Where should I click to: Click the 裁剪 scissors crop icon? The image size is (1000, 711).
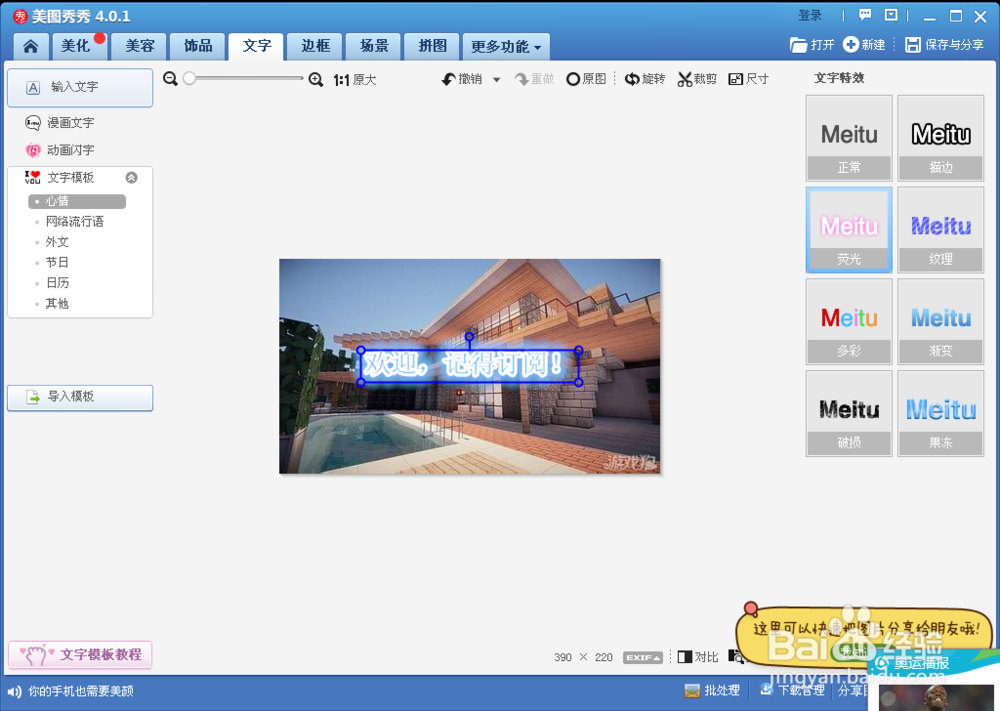pos(684,79)
